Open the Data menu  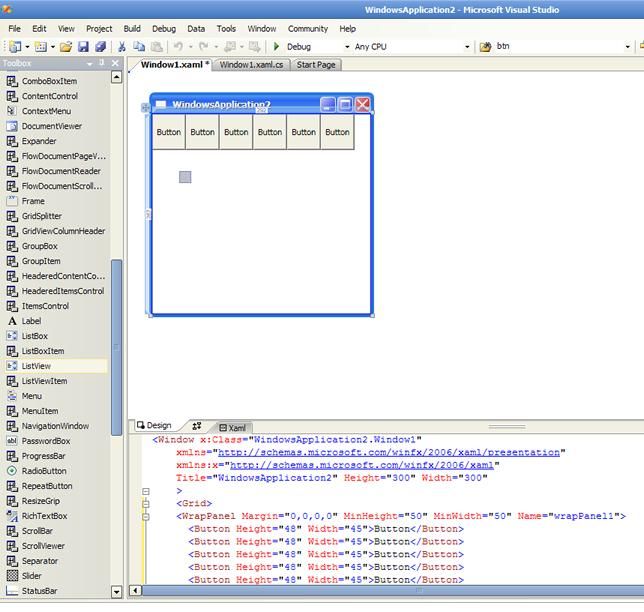point(196,29)
